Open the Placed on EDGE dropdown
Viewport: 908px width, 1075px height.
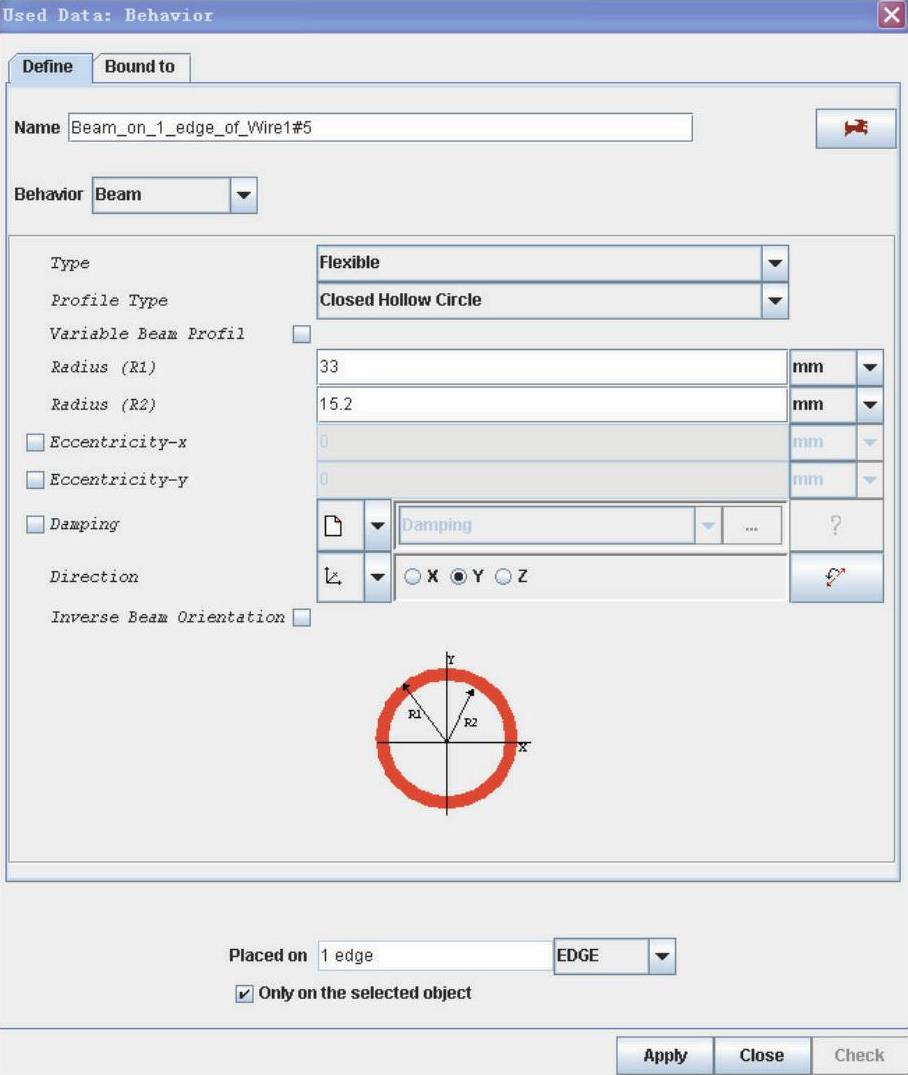661,956
